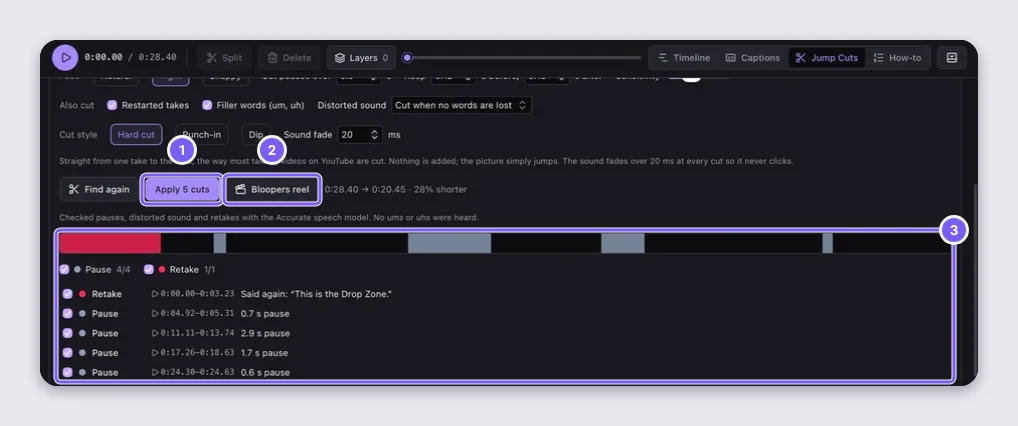This screenshot has width=1018, height=426.
Task: Select the Hard cut style
Action: 136,134
